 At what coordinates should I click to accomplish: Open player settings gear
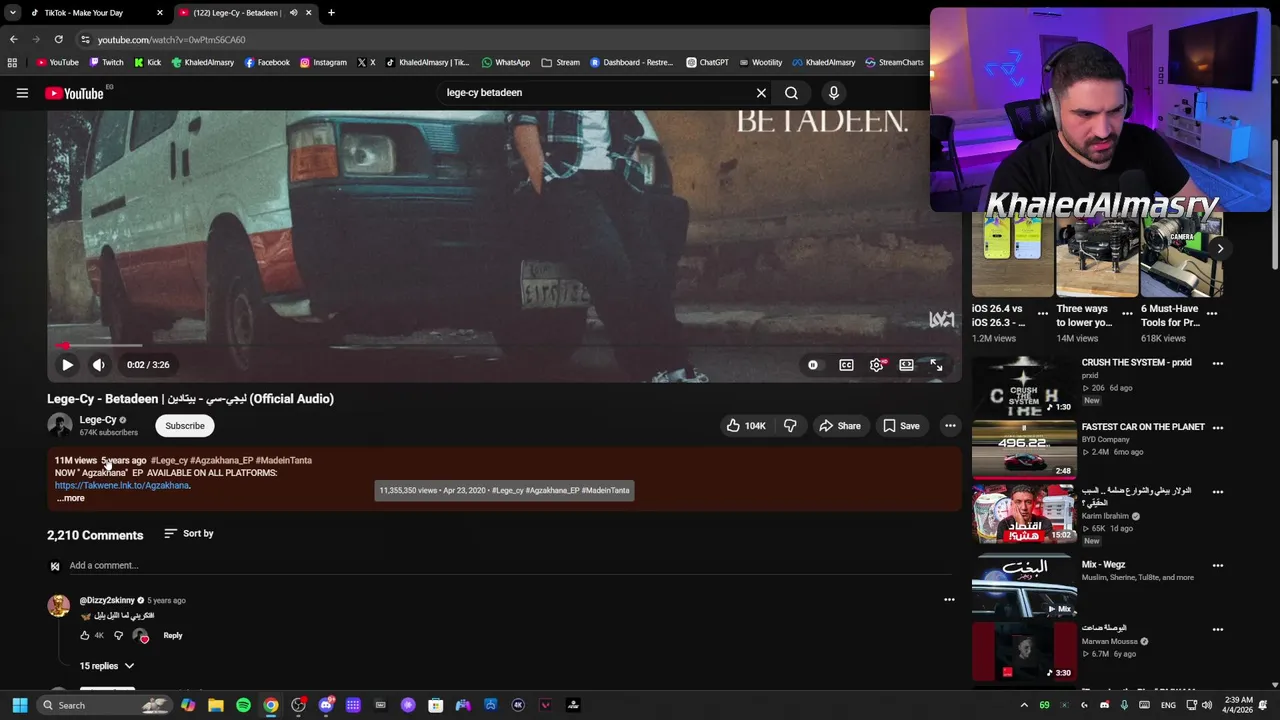pos(876,365)
